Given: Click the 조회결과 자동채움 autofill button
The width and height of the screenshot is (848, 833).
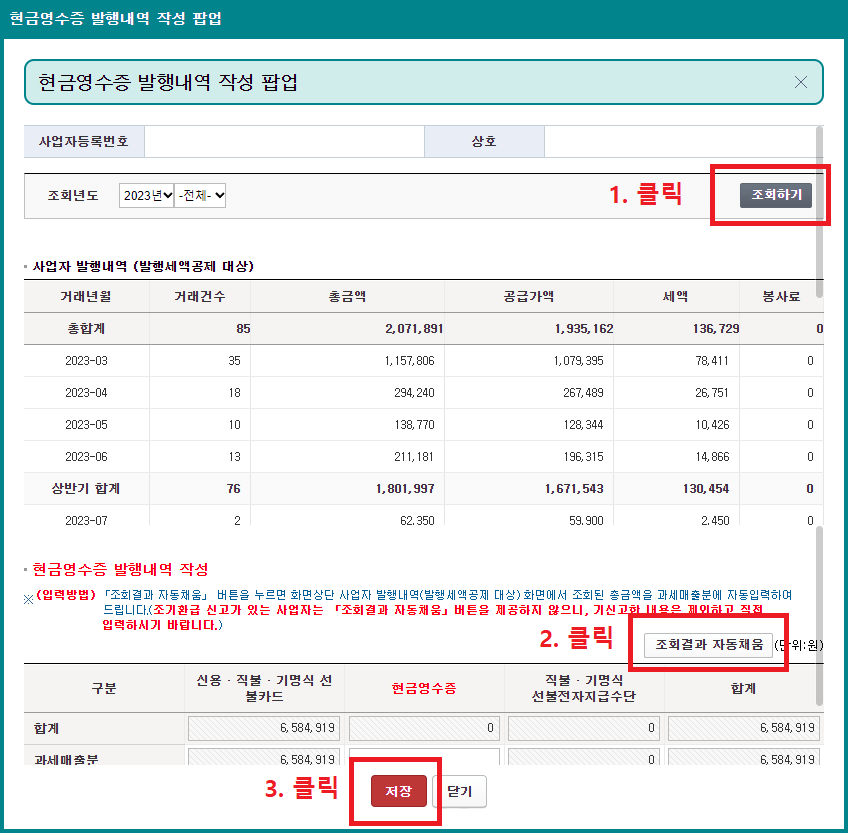Looking at the screenshot, I should tap(710, 646).
